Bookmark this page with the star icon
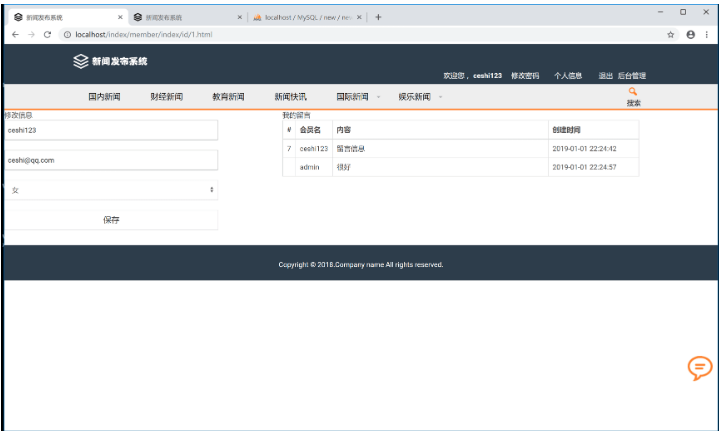Viewport: 719px width, 431px height. pos(671,34)
